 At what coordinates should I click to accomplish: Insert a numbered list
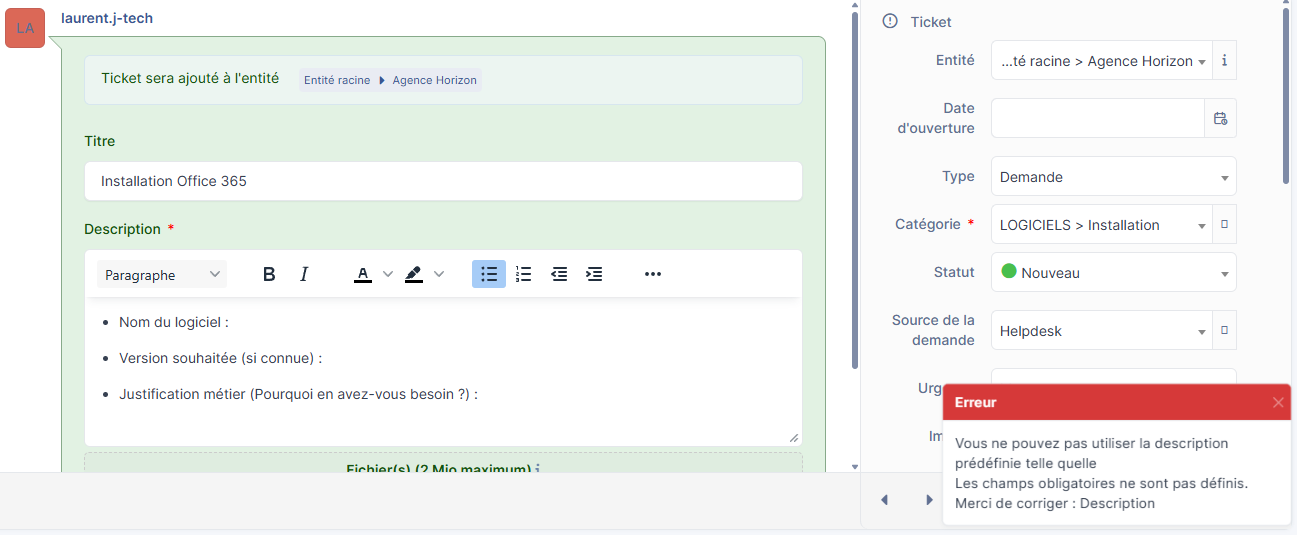524,274
